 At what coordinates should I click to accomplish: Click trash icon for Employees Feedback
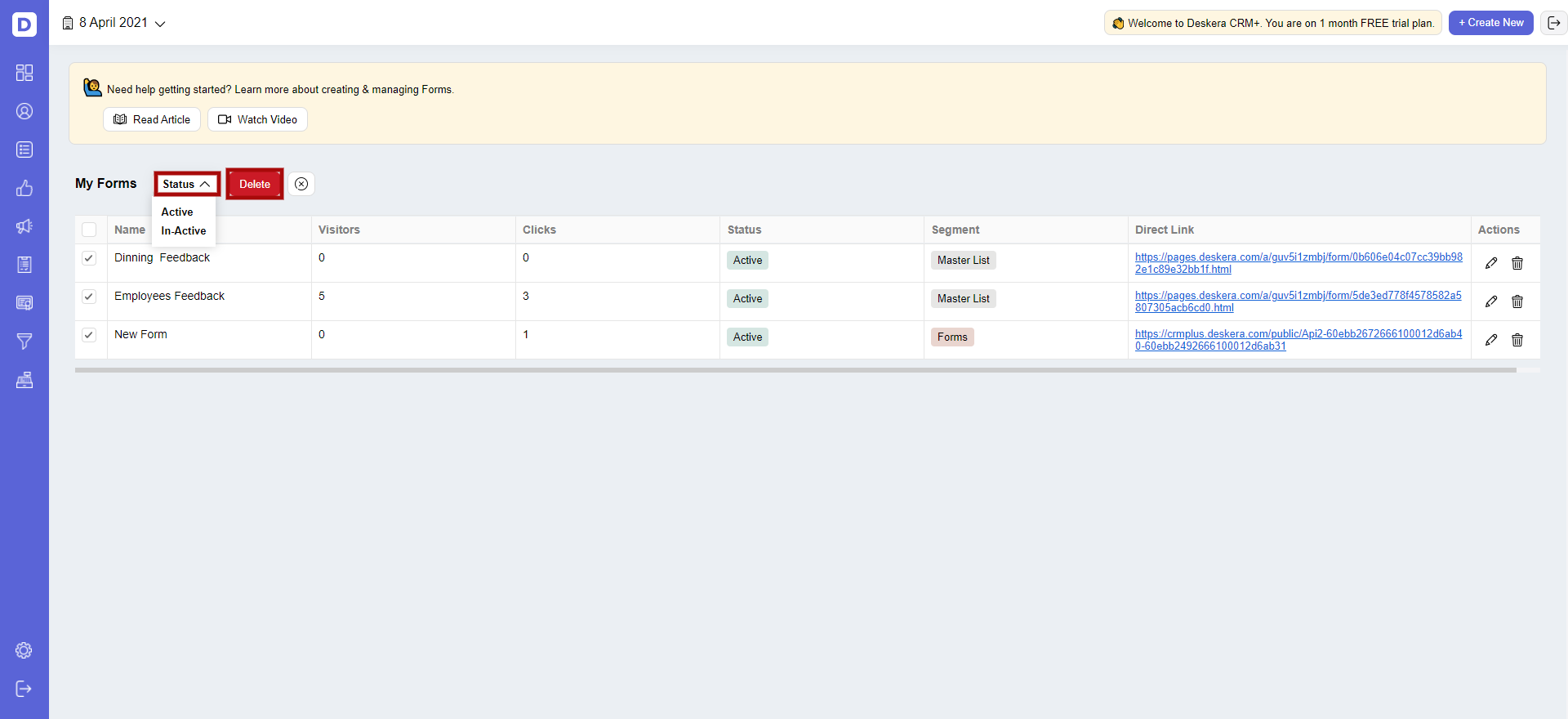[1517, 301]
